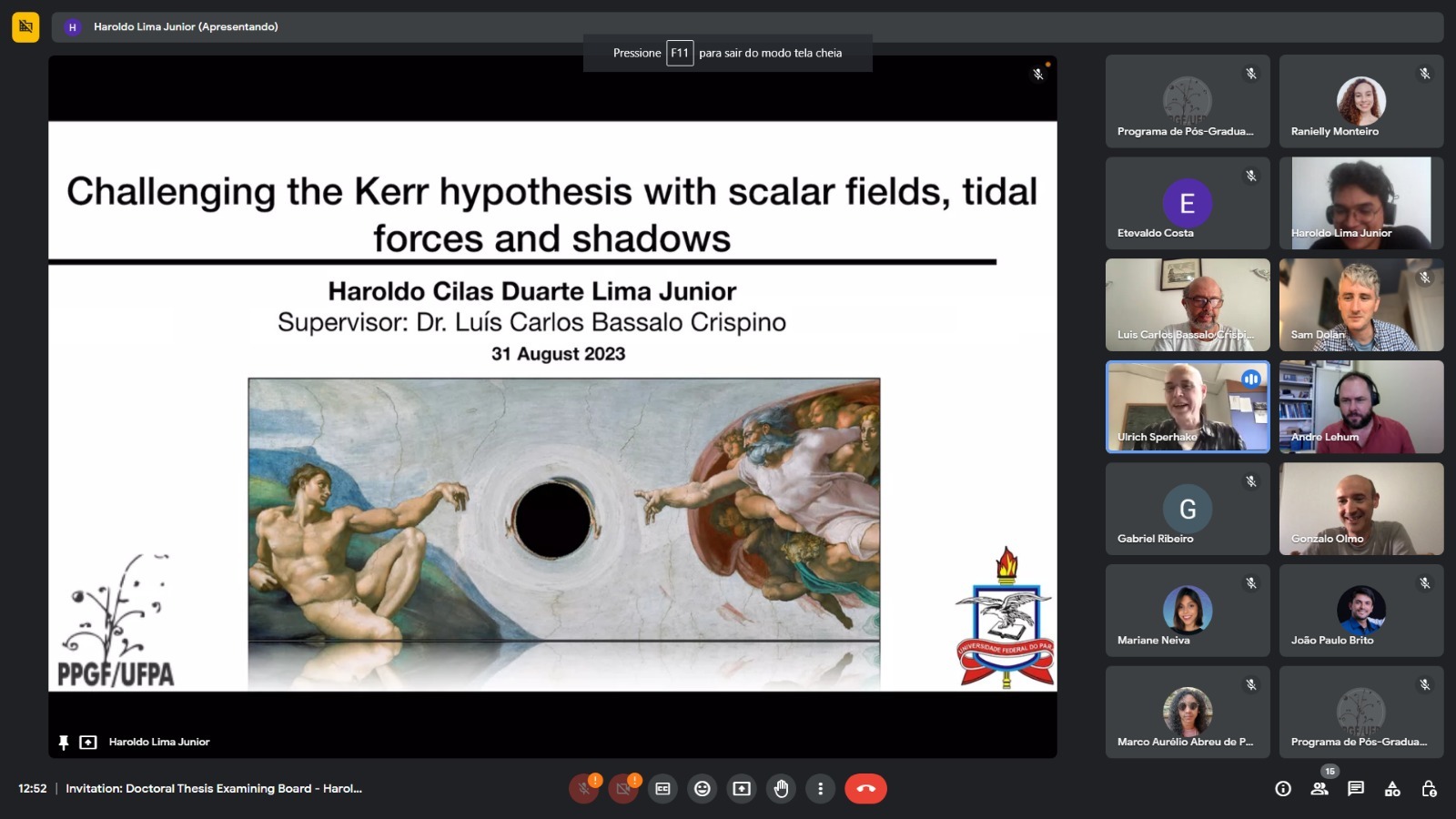Turn on captions button

pos(662,789)
